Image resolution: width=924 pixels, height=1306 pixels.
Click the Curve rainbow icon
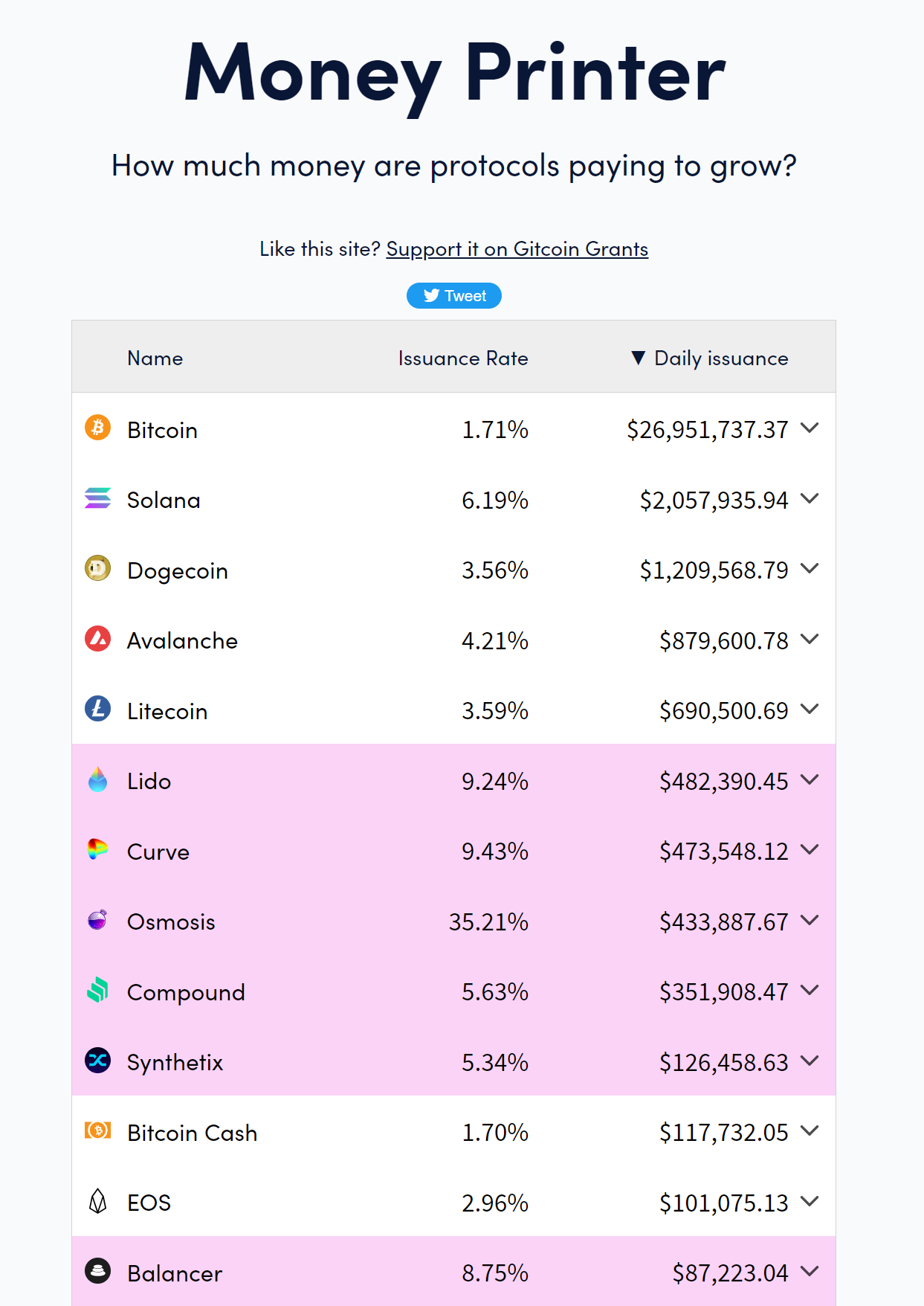coord(97,849)
